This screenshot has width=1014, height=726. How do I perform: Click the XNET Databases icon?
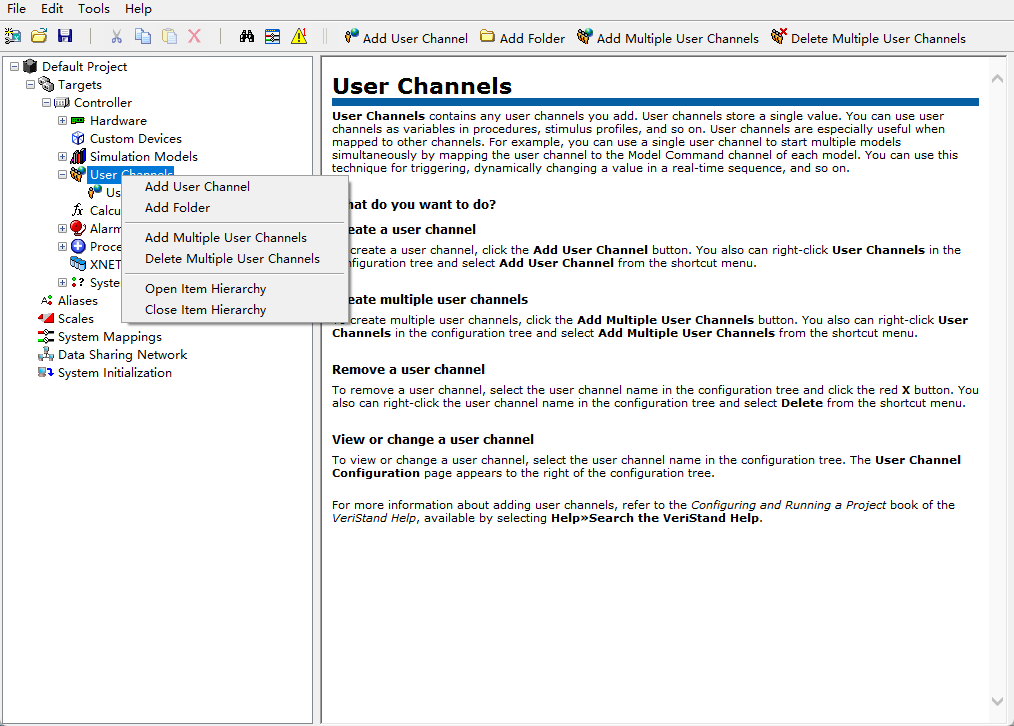[78, 264]
